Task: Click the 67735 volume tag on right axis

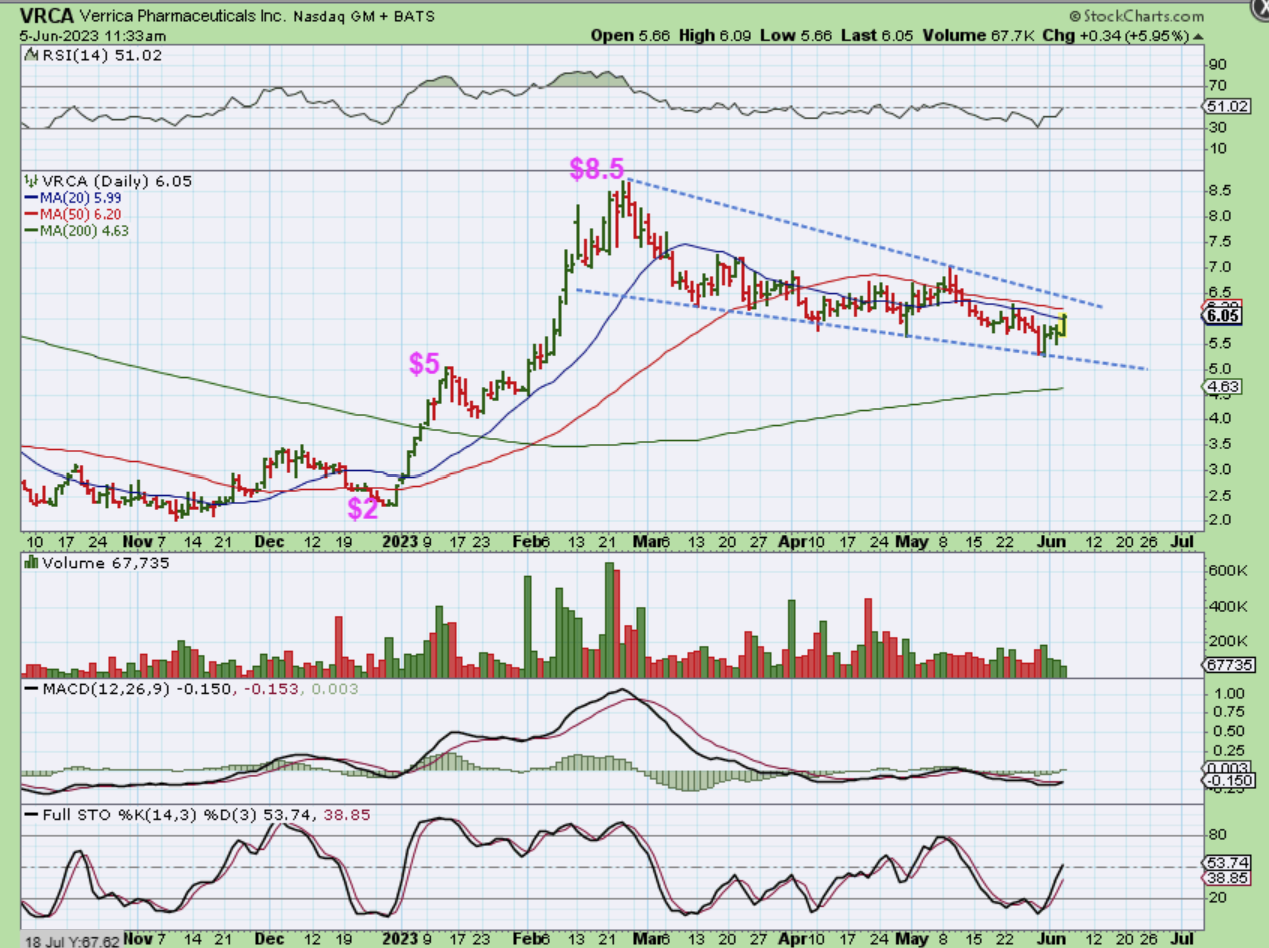Action: point(1226,663)
